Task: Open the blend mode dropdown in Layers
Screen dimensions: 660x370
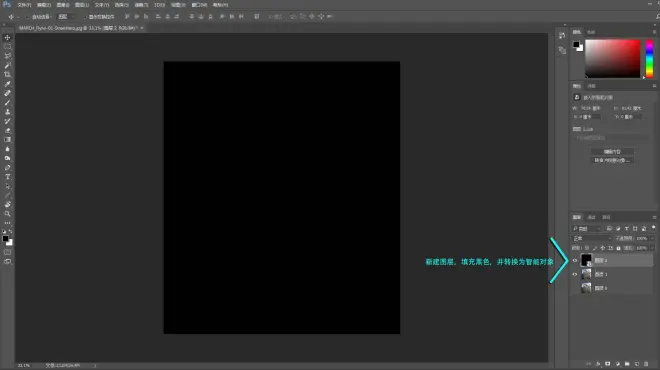Action: click(592, 238)
